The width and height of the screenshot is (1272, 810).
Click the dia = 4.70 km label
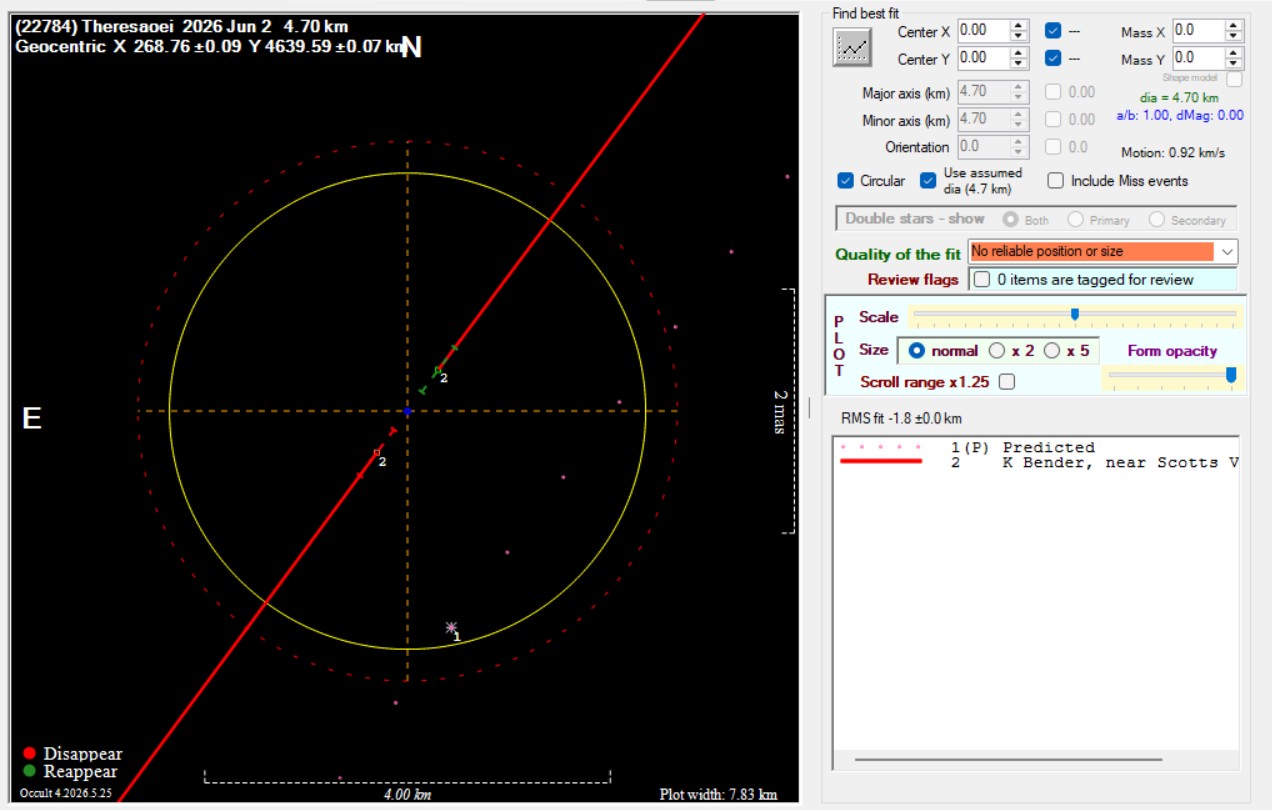(1179, 98)
